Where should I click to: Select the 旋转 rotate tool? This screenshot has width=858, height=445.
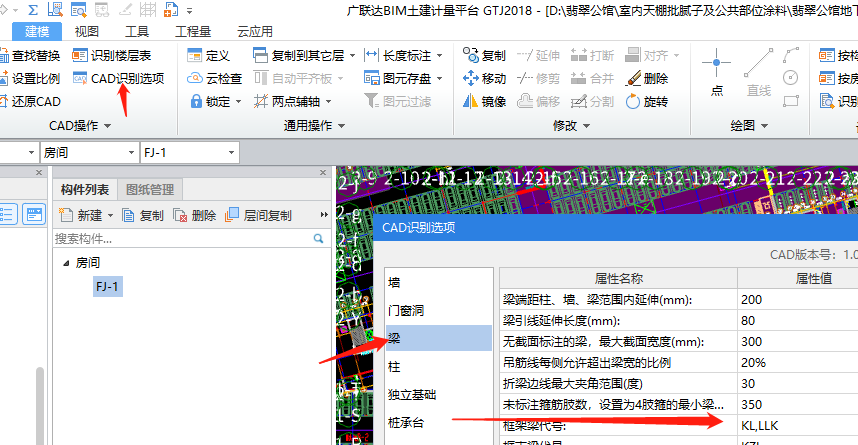(x=647, y=101)
